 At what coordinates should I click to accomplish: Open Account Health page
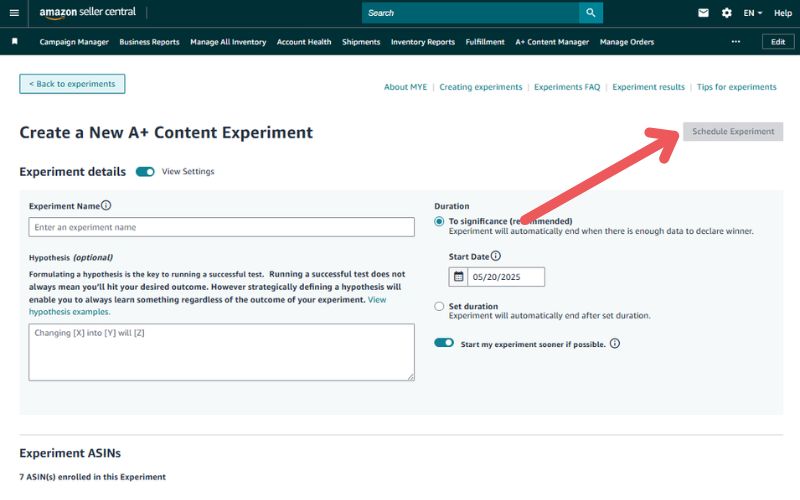coord(304,42)
